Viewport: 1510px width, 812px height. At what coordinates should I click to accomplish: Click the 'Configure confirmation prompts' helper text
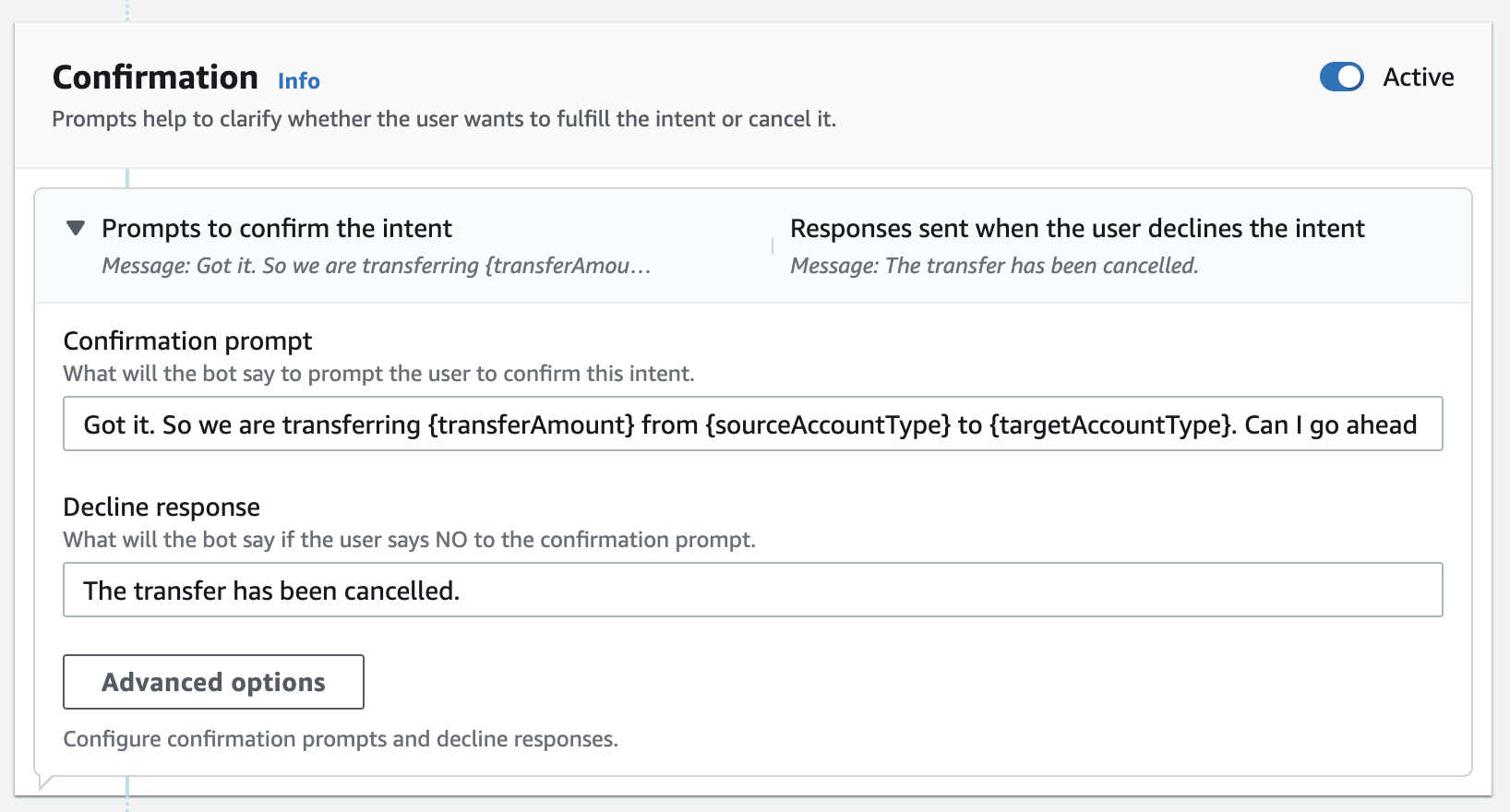341,739
